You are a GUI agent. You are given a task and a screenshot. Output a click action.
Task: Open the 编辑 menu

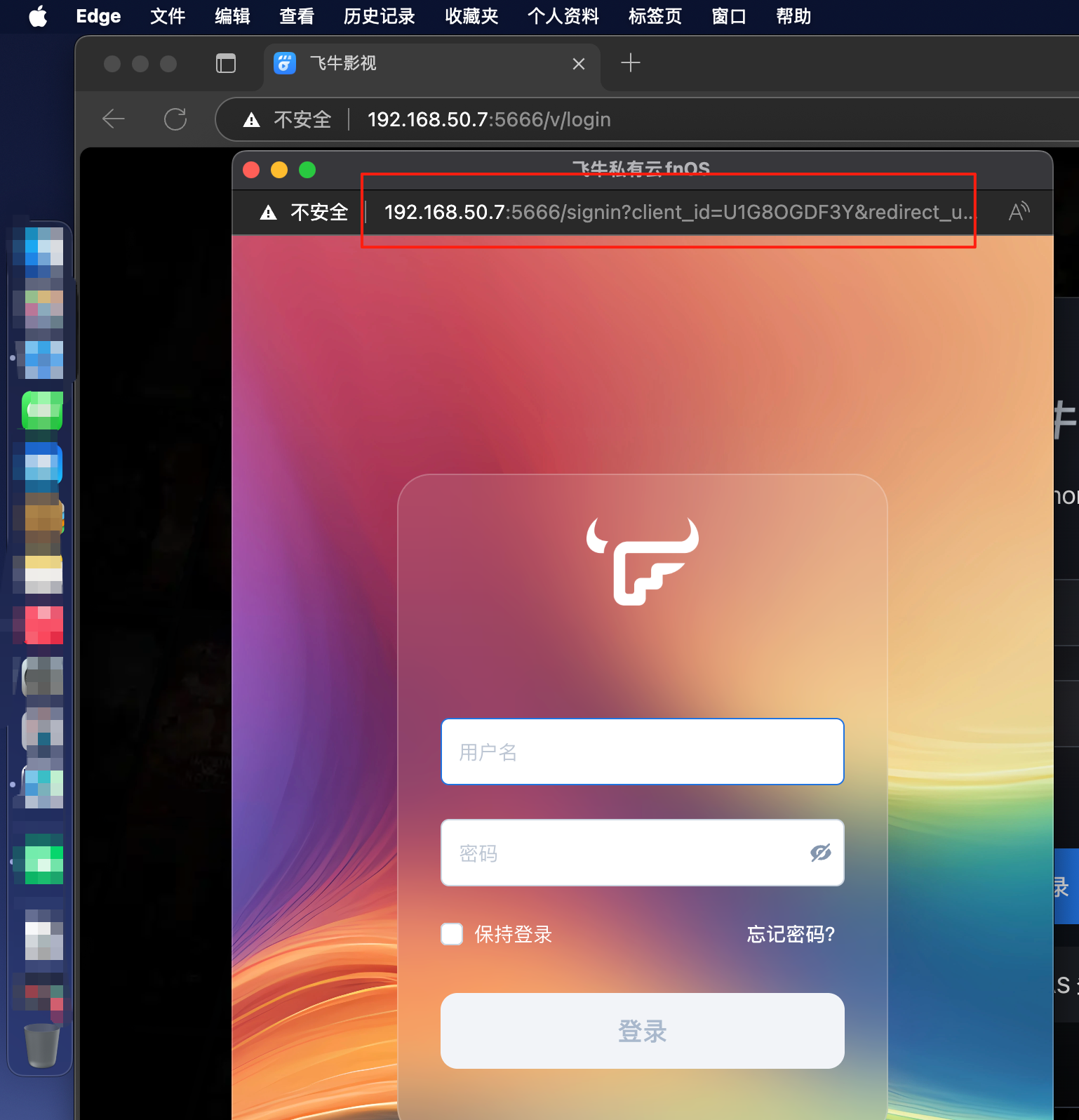point(232,16)
